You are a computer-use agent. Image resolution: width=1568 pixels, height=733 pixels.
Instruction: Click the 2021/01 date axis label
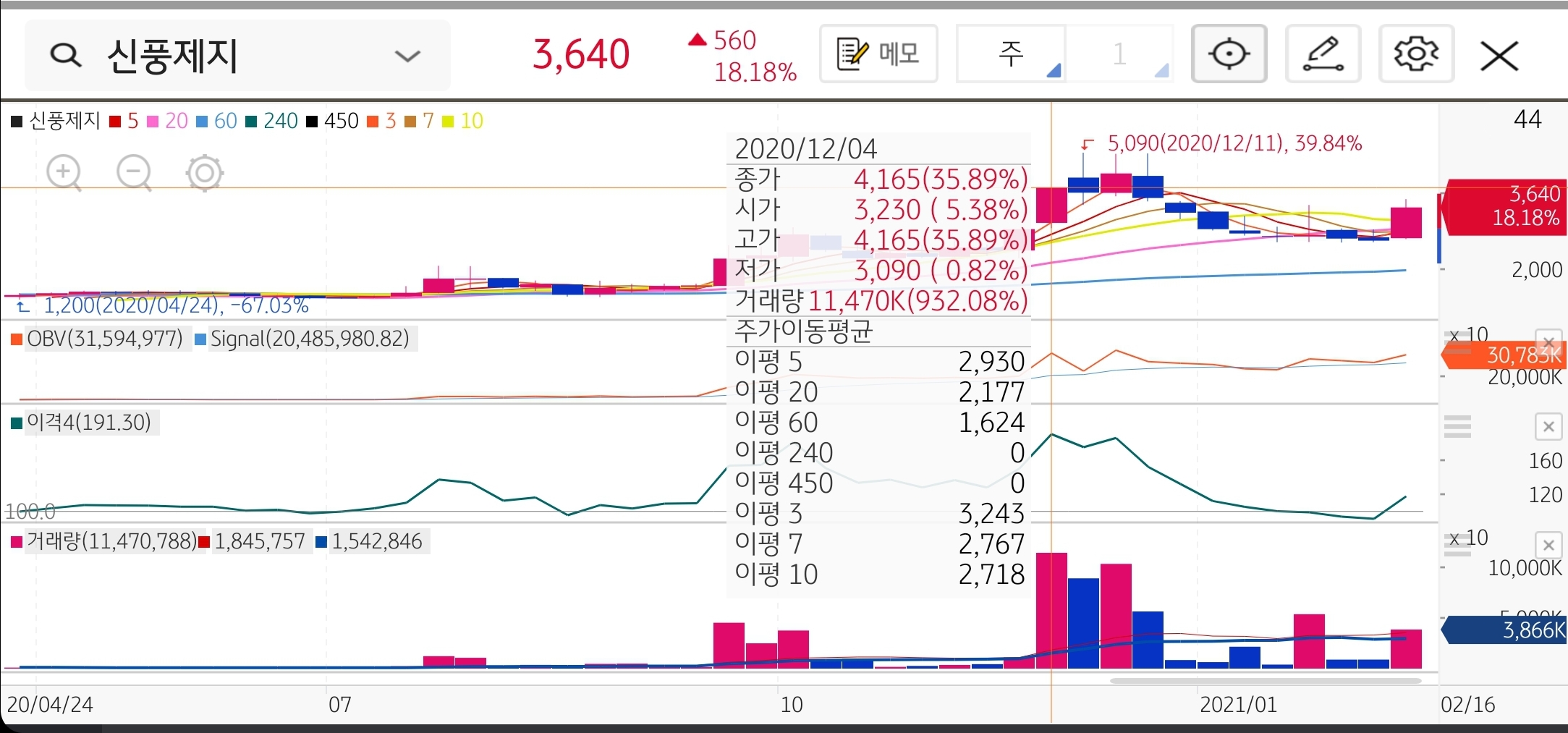(1238, 705)
